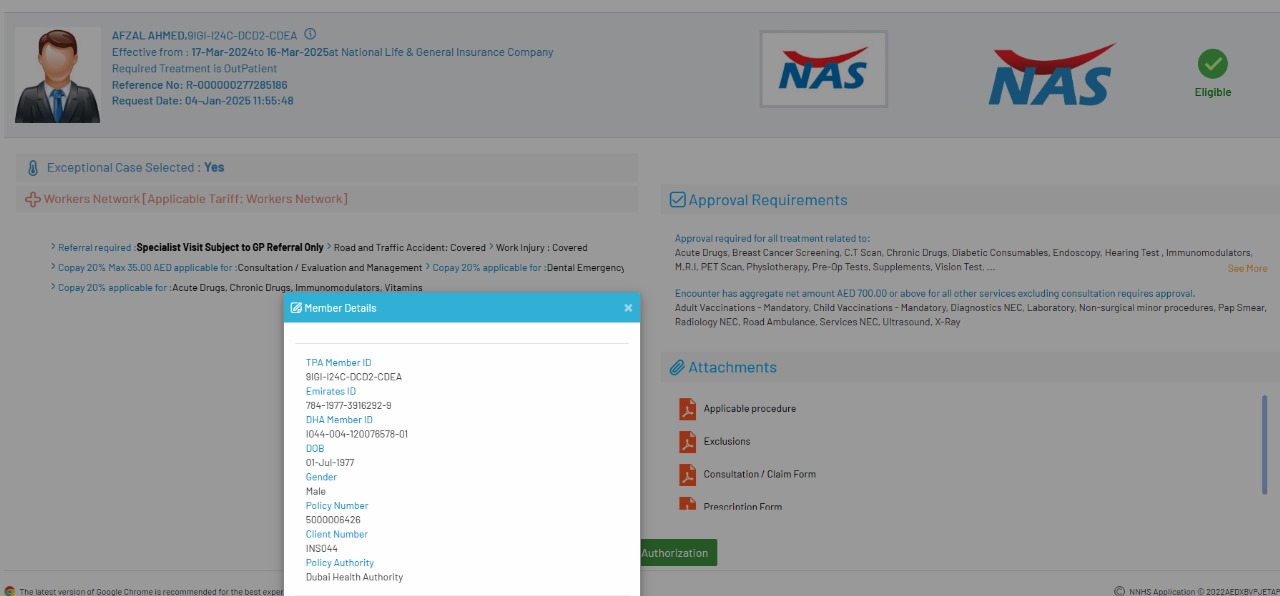
Task: Click the Gender value Male
Action: coord(316,492)
